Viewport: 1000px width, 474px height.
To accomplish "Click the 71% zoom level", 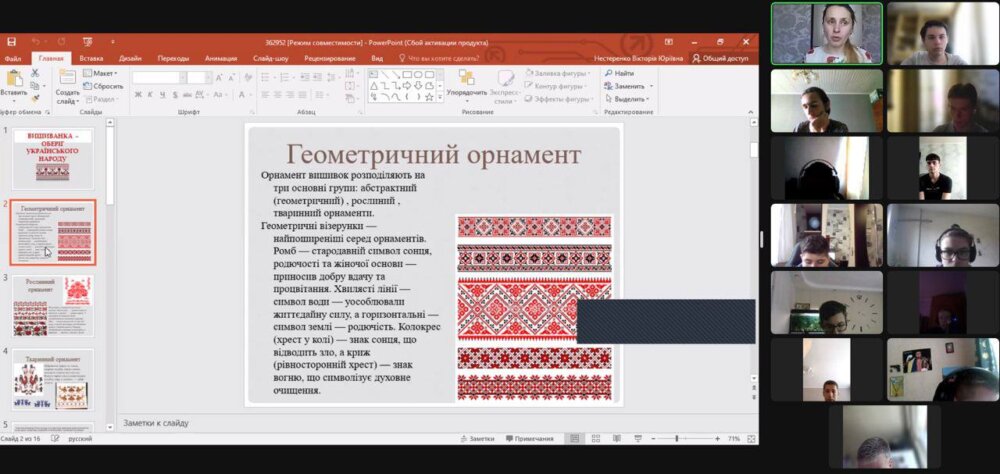I will (733, 439).
